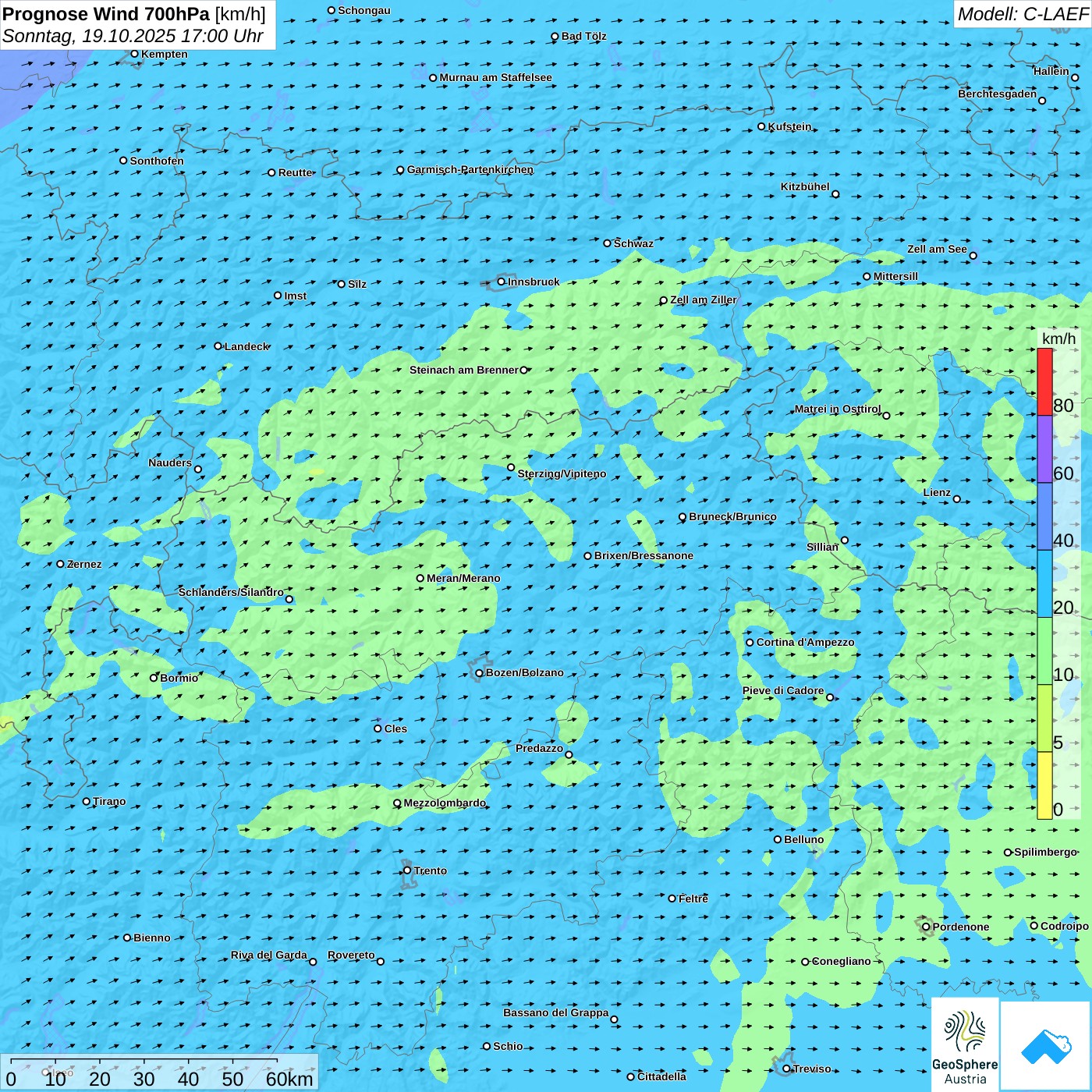Click the Pordenone city marker

[926, 927]
